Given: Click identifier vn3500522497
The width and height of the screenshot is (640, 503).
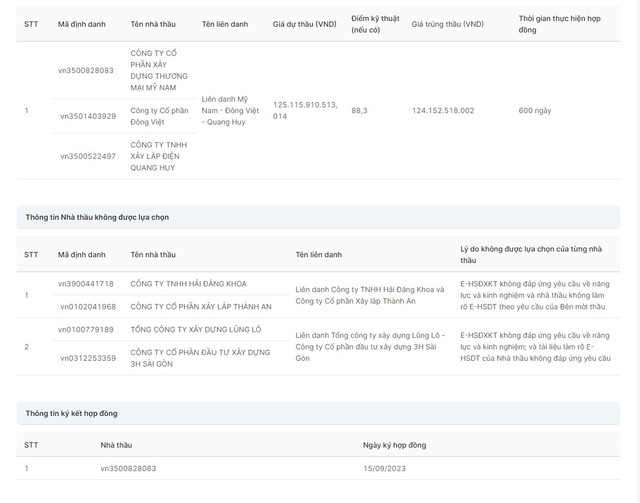Looking at the screenshot, I should click(x=87, y=156).
